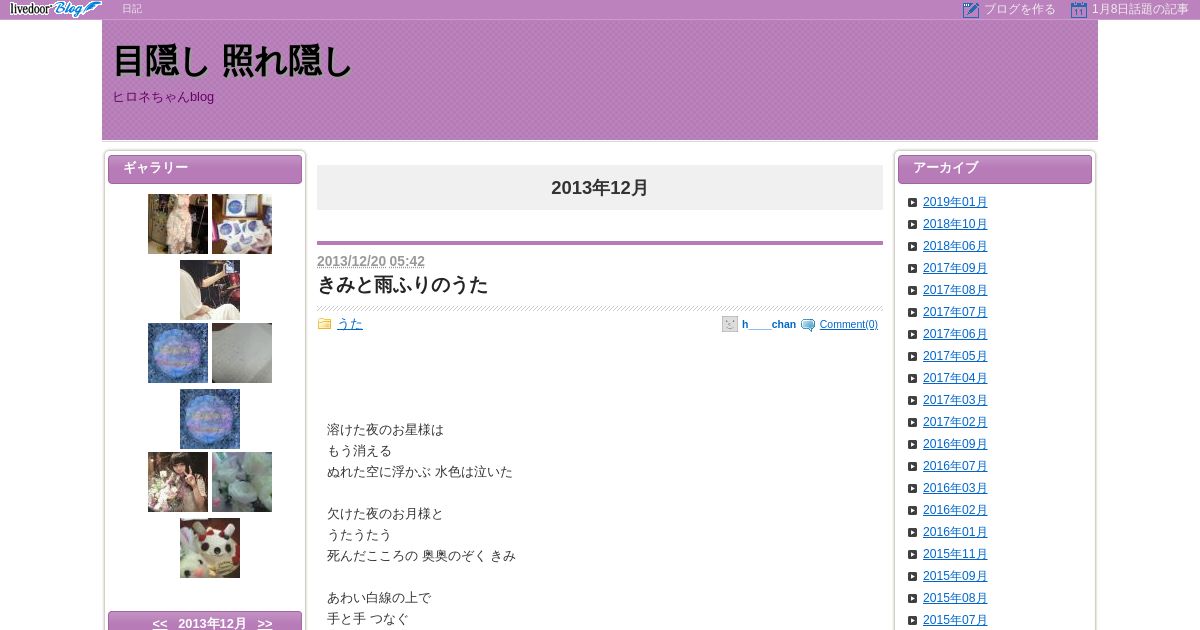Open the ブログを作る link
This screenshot has width=1200, height=630.
coord(1019,9)
